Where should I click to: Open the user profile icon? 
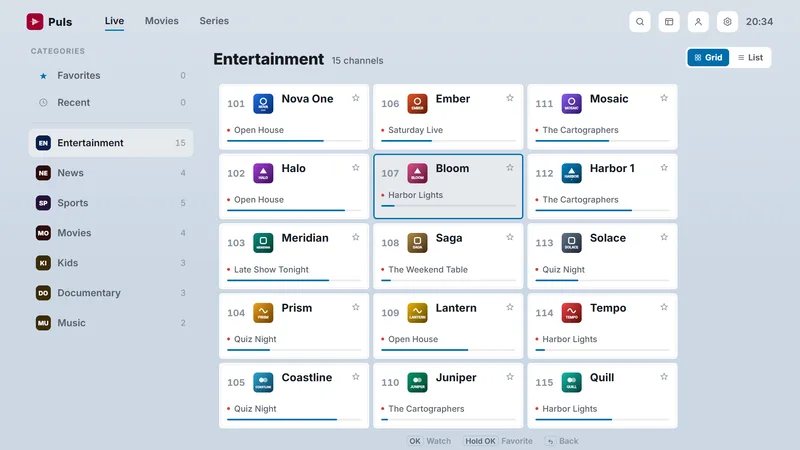click(x=698, y=22)
